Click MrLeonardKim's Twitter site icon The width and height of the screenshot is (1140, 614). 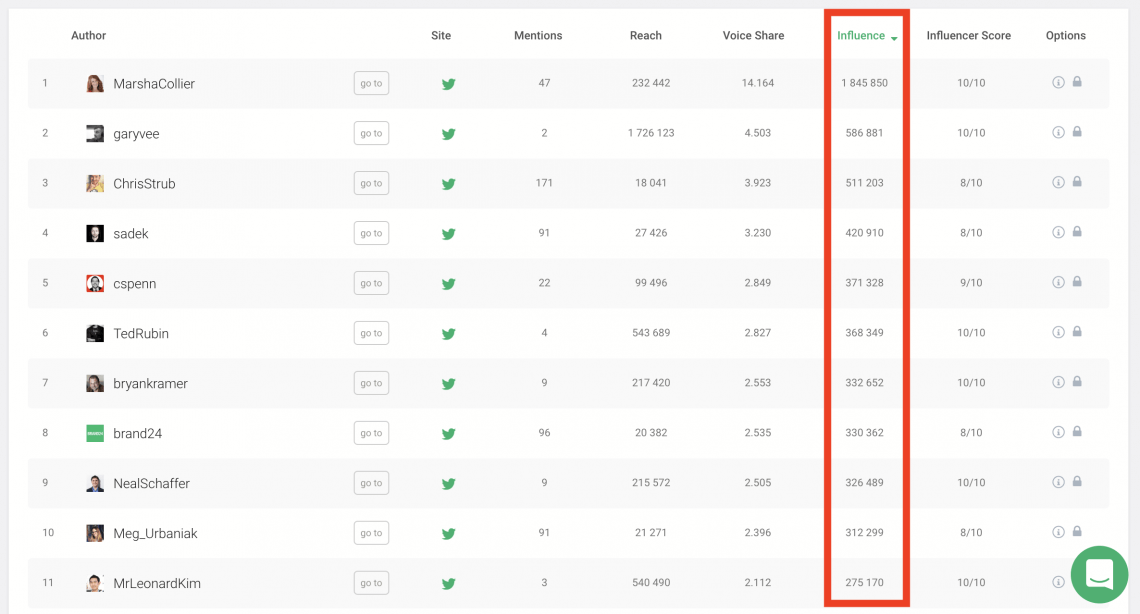(x=449, y=583)
